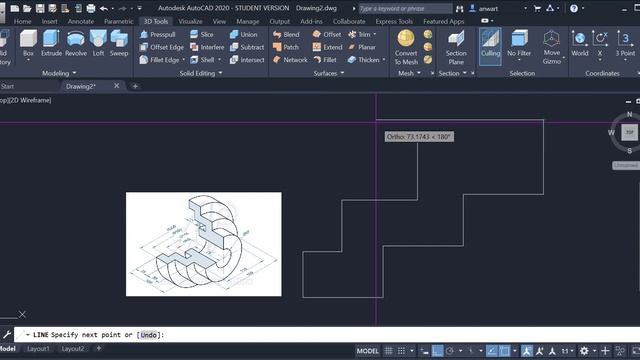Click the surface Network tool
The image size is (640, 360).
[290, 60]
